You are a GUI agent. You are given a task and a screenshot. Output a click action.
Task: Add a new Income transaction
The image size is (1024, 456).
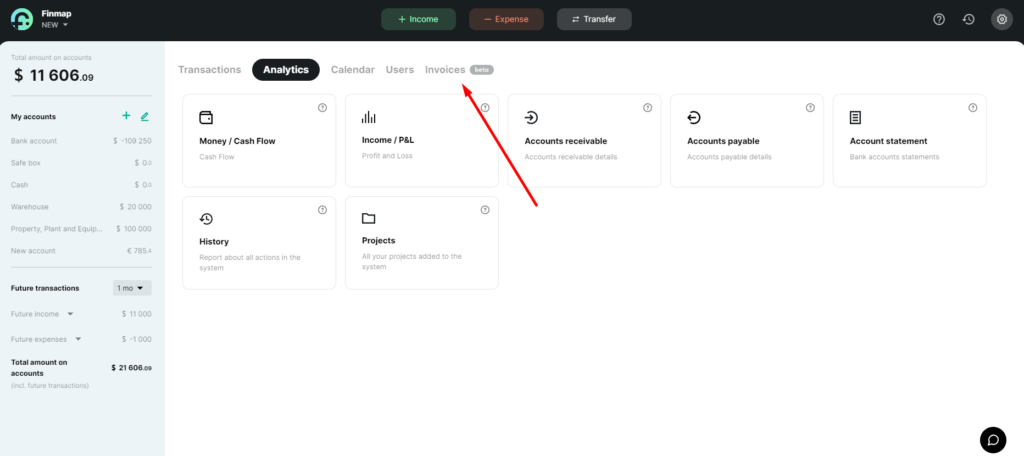click(x=418, y=19)
